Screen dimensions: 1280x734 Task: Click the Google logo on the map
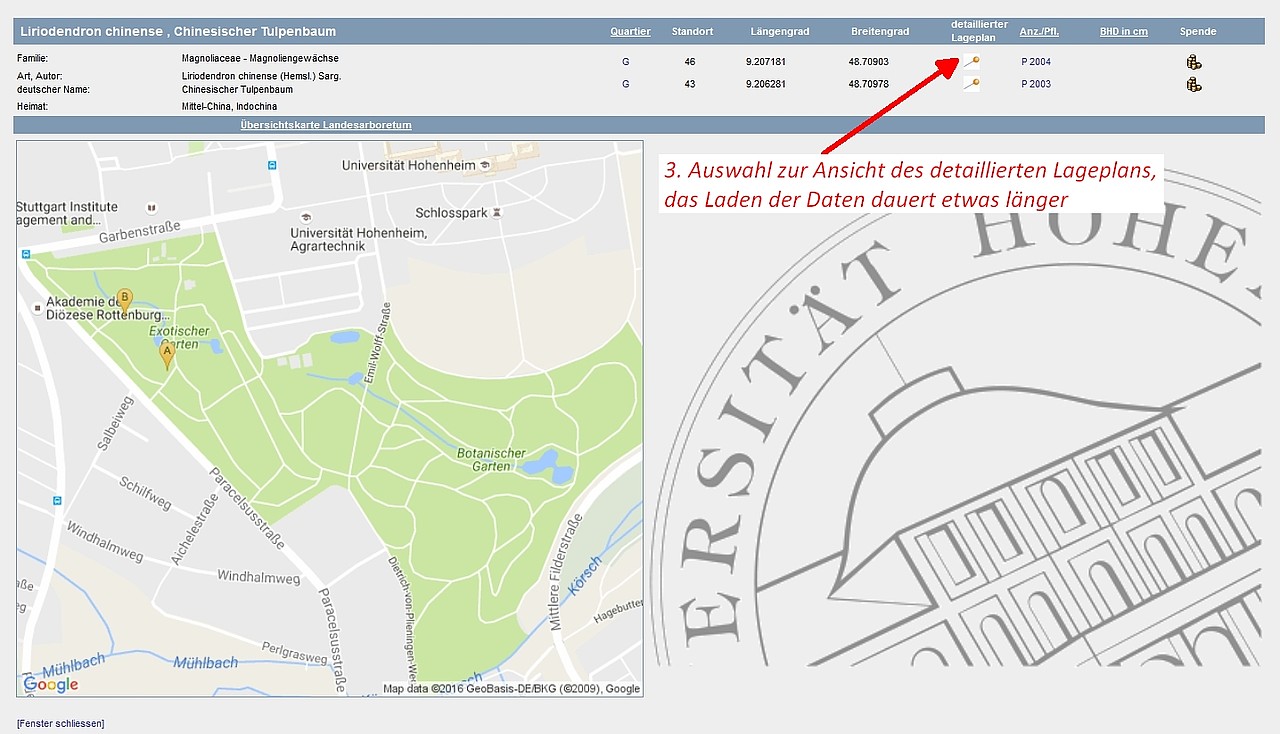(x=50, y=684)
